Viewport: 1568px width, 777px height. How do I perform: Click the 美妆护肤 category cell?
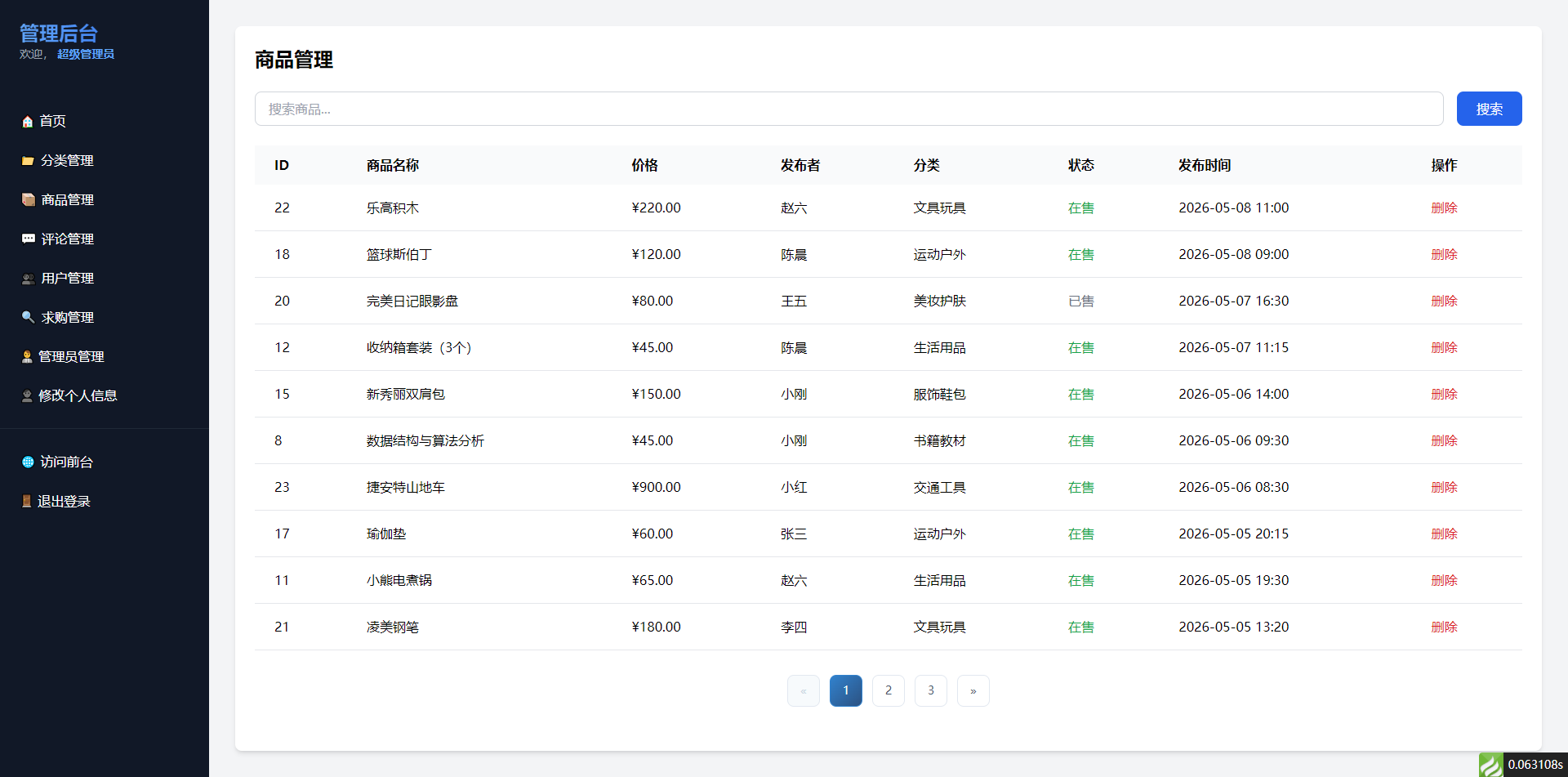click(940, 301)
